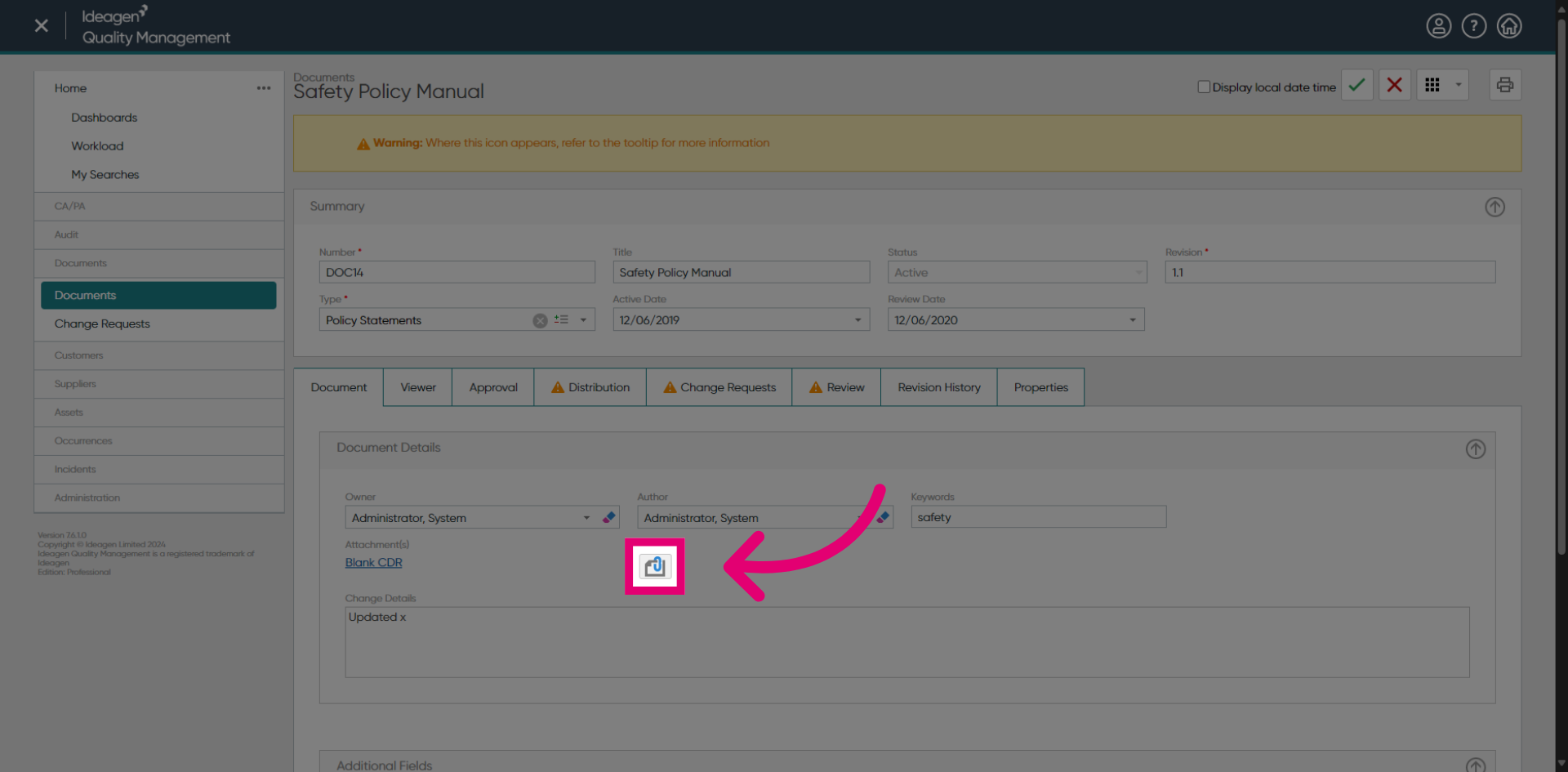
Task: Switch to the Properties tab
Action: pyautogui.click(x=1041, y=387)
